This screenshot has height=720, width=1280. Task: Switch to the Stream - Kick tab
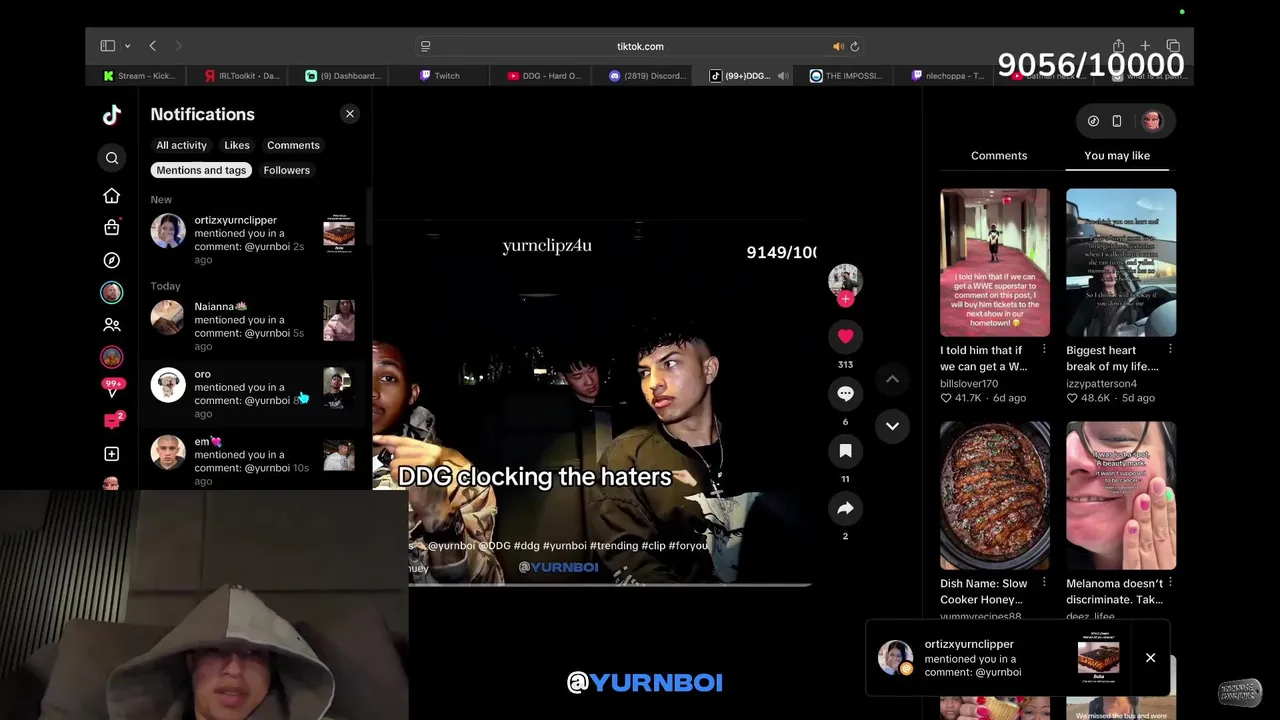point(139,76)
